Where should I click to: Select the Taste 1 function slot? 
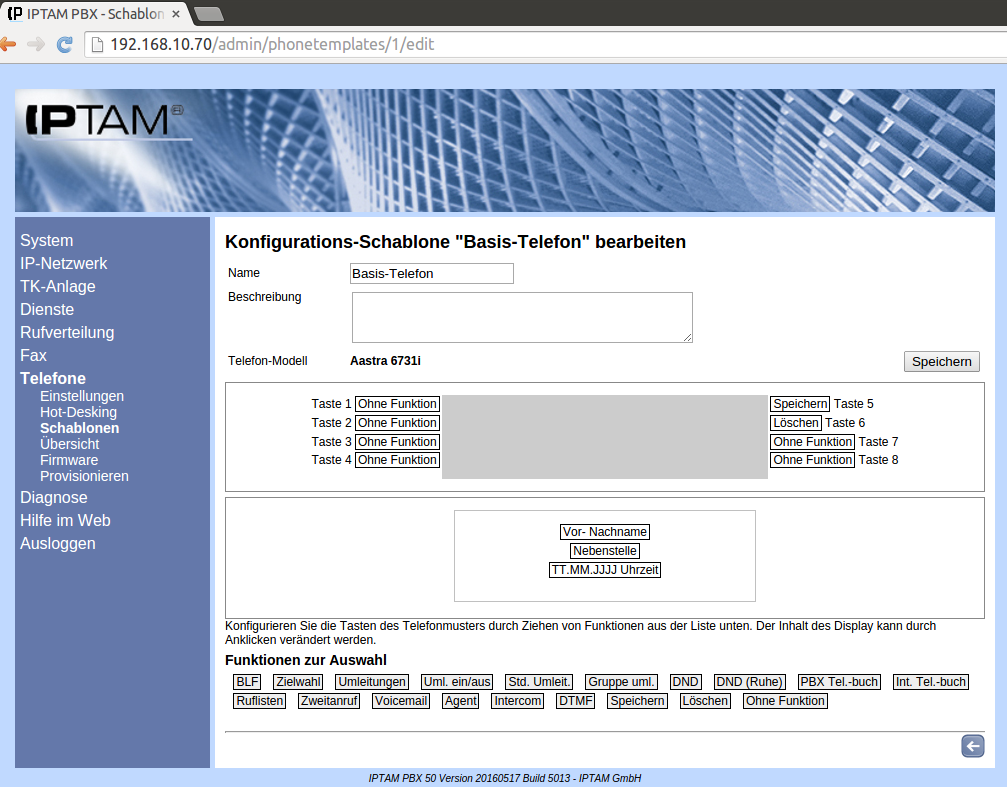(x=397, y=404)
